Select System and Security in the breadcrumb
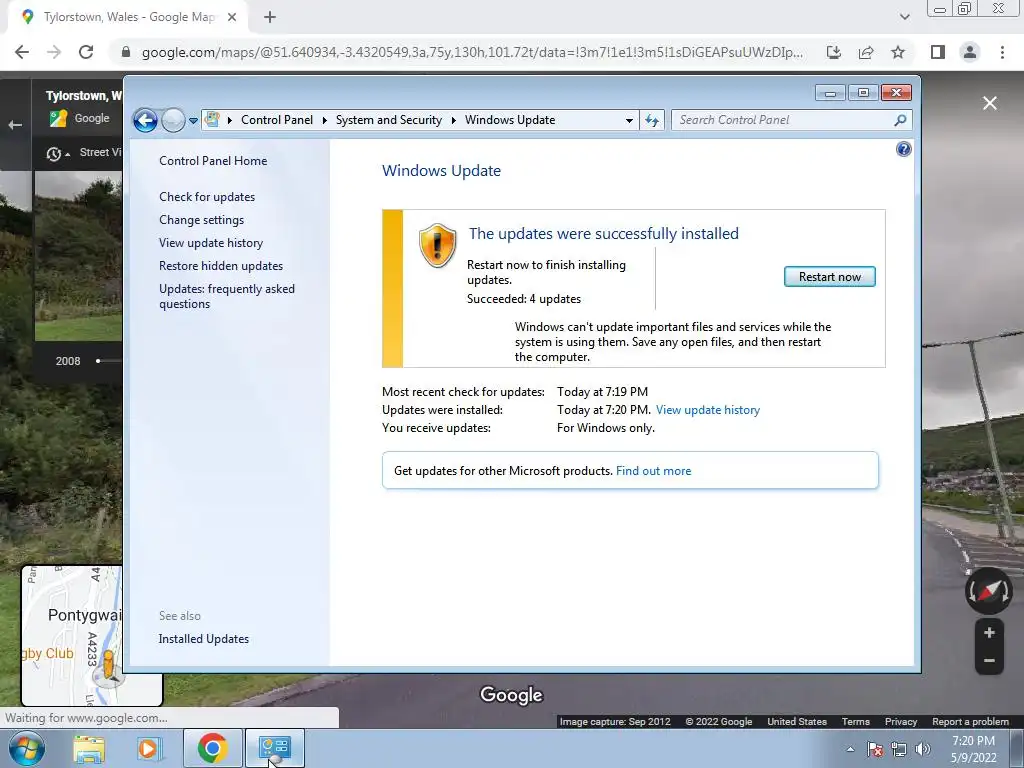 [389, 120]
